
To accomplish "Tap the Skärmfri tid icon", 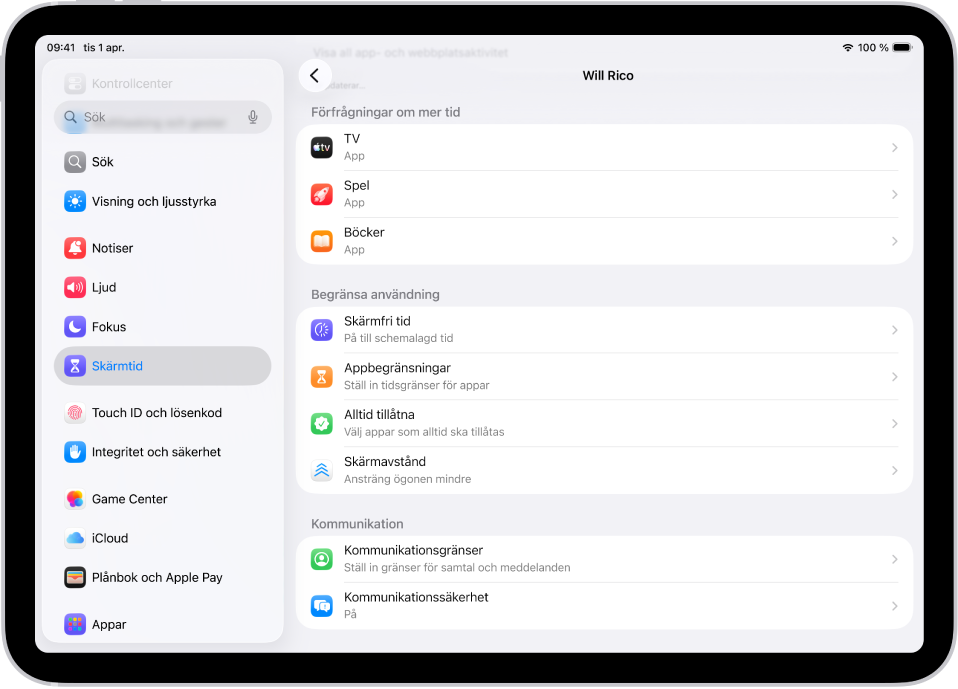I will [321, 330].
